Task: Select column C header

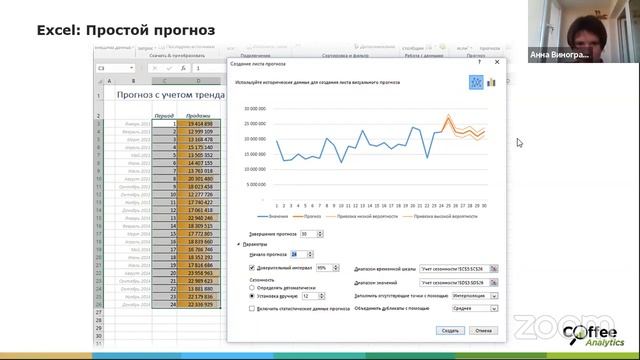Action: 164,81
